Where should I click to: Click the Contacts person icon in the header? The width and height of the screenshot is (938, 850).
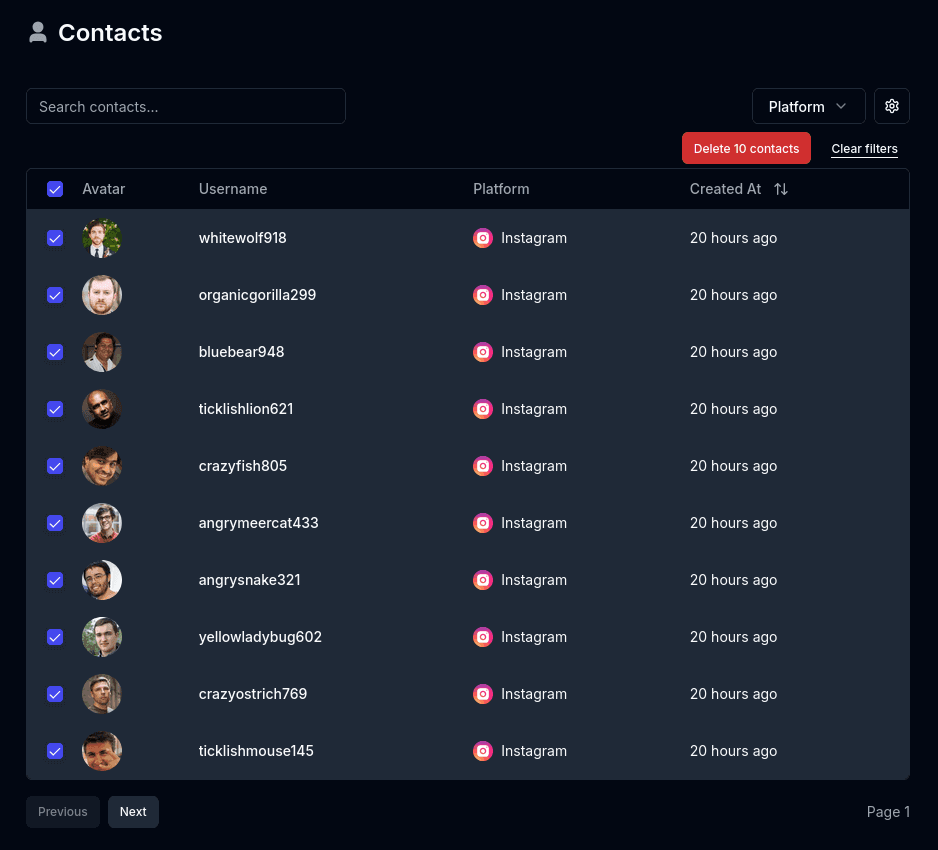pyautogui.click(x=37, y=31)
